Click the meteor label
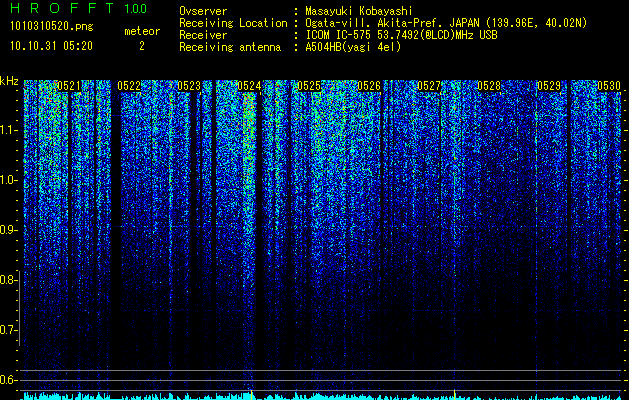Viewport: 629px width, 400px height. click(x=142, y=31)
